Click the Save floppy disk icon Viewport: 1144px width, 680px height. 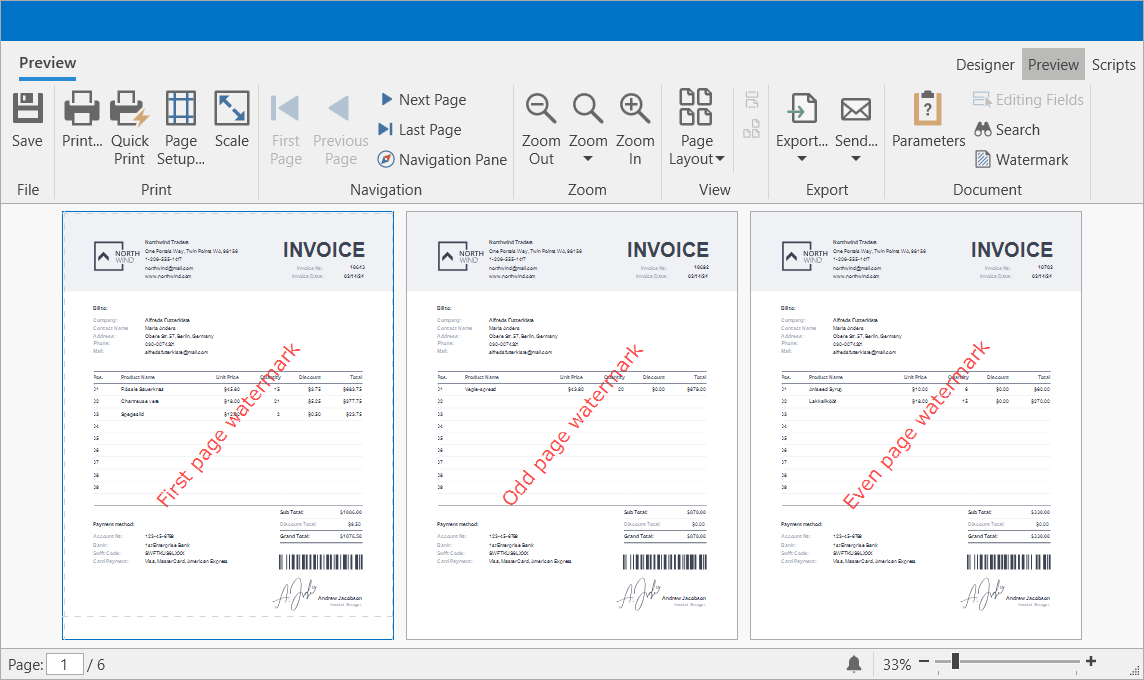coord(28,107)
